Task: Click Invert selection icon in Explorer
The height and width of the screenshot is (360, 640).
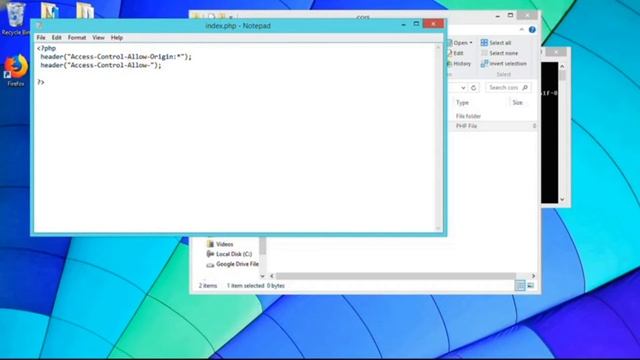Action: tap(484, 64)
